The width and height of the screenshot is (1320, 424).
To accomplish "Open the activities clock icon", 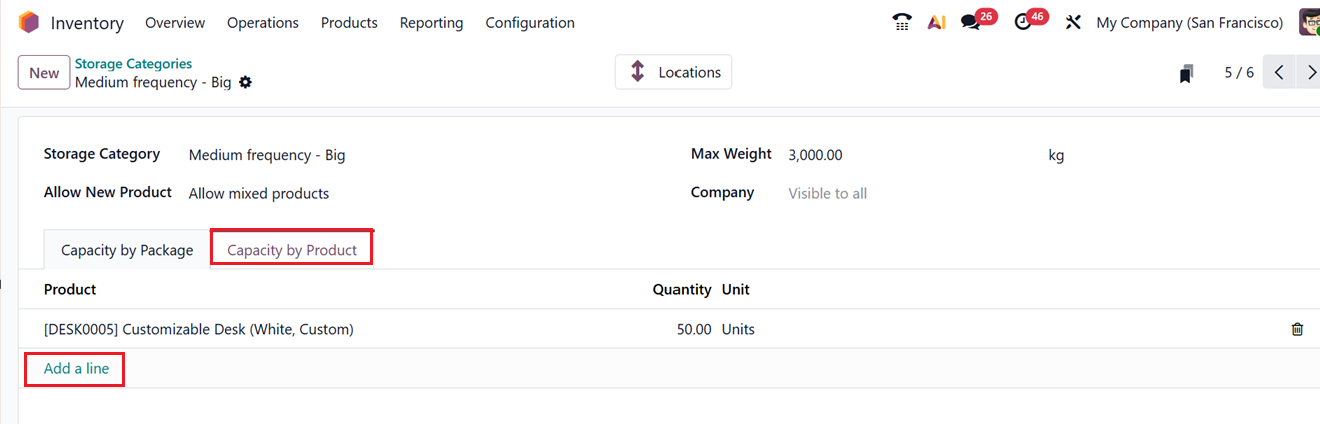I will pos(1023,22).
